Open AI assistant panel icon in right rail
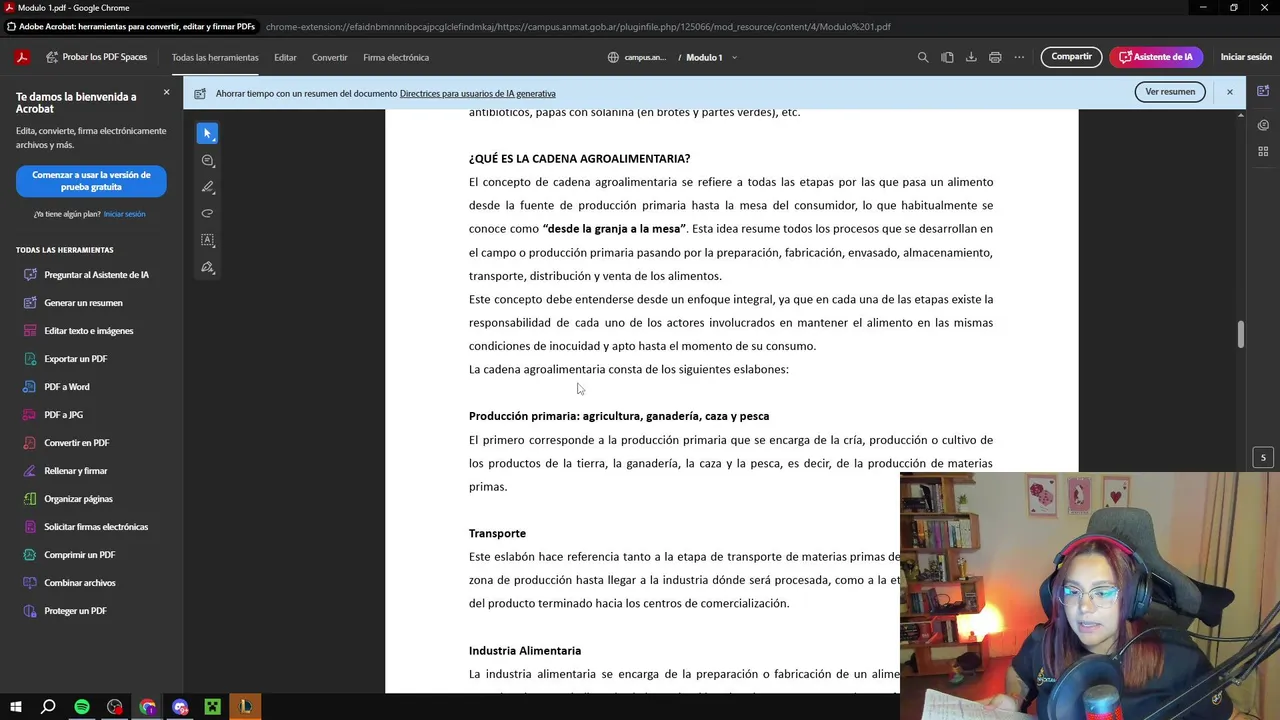This screenshot has width=1280, height=720. tap(1263, 91)
